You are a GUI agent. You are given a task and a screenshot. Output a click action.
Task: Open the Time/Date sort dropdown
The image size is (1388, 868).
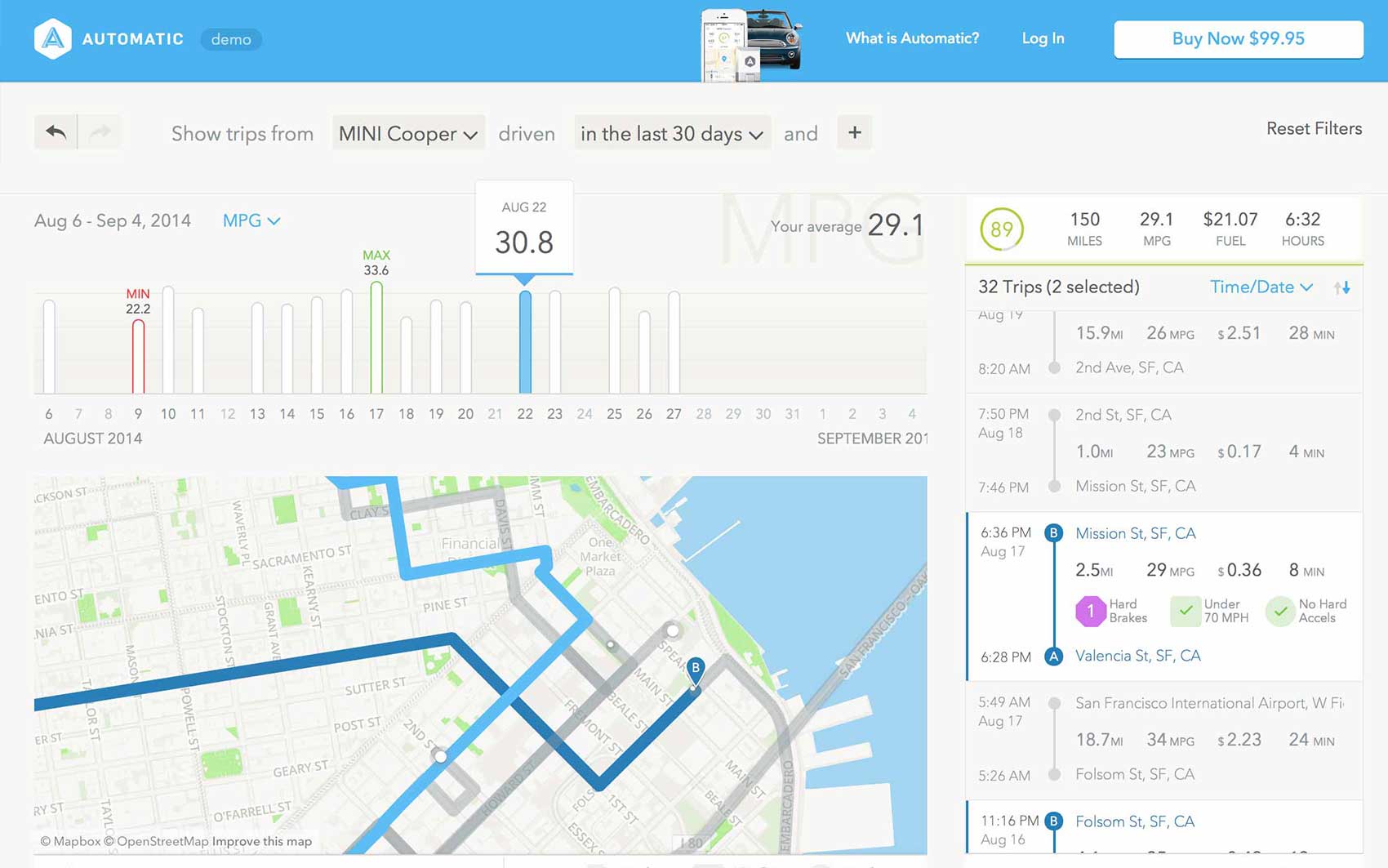click(1261, 287)
